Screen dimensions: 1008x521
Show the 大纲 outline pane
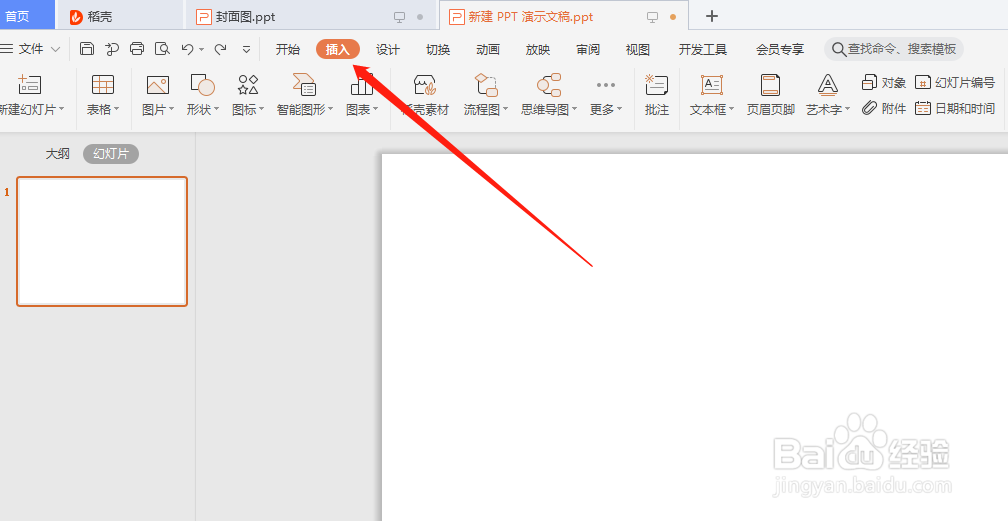tap(57, 154)
